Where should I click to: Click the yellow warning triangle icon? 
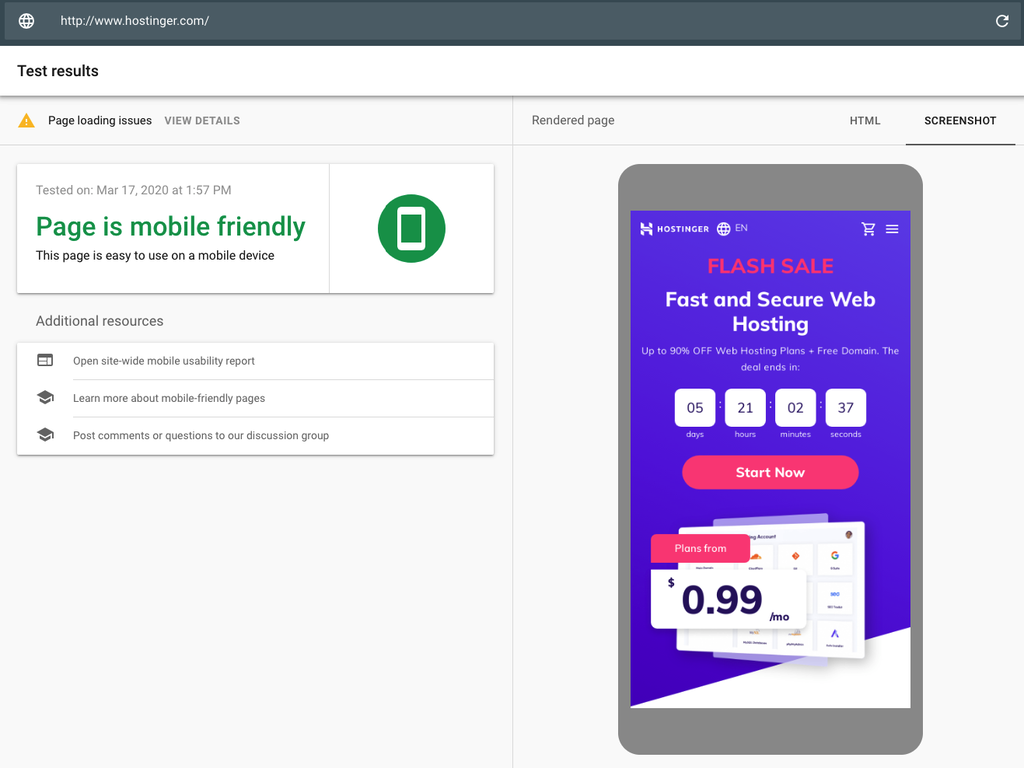pos(26,120)
